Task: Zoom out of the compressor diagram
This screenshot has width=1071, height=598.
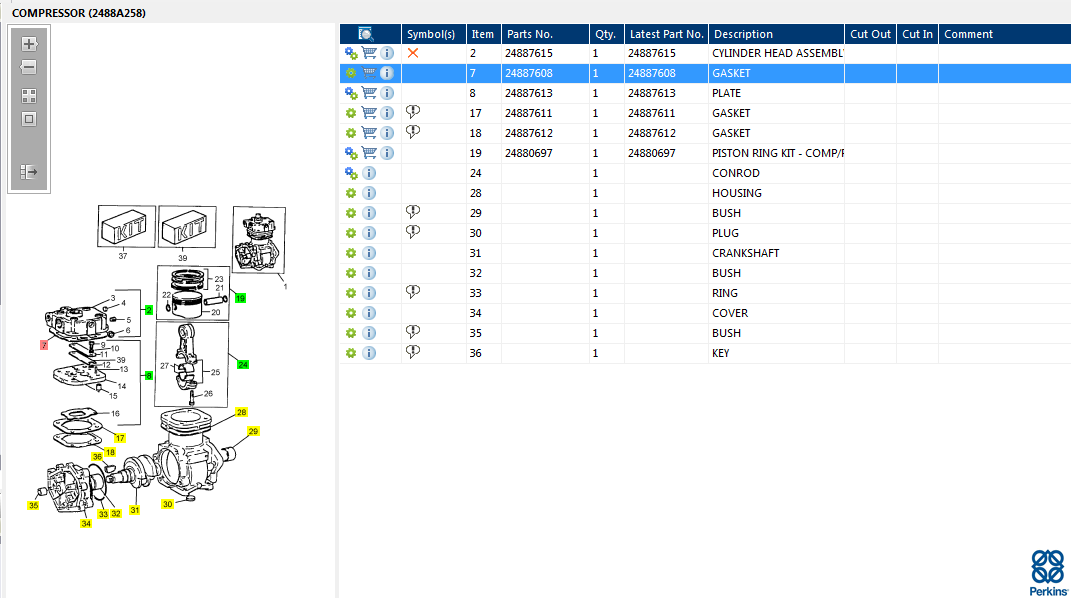Action: (x=29, y=67)
